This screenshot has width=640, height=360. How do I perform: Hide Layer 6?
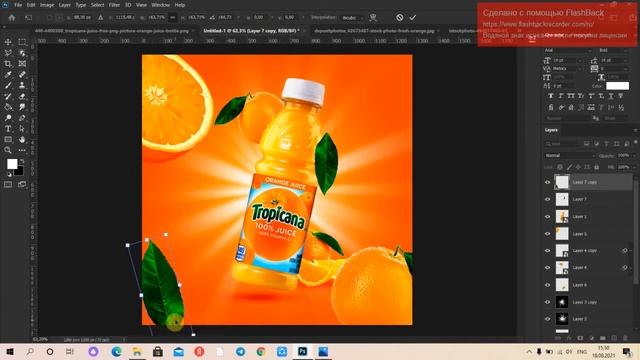[x=548, y=285]
